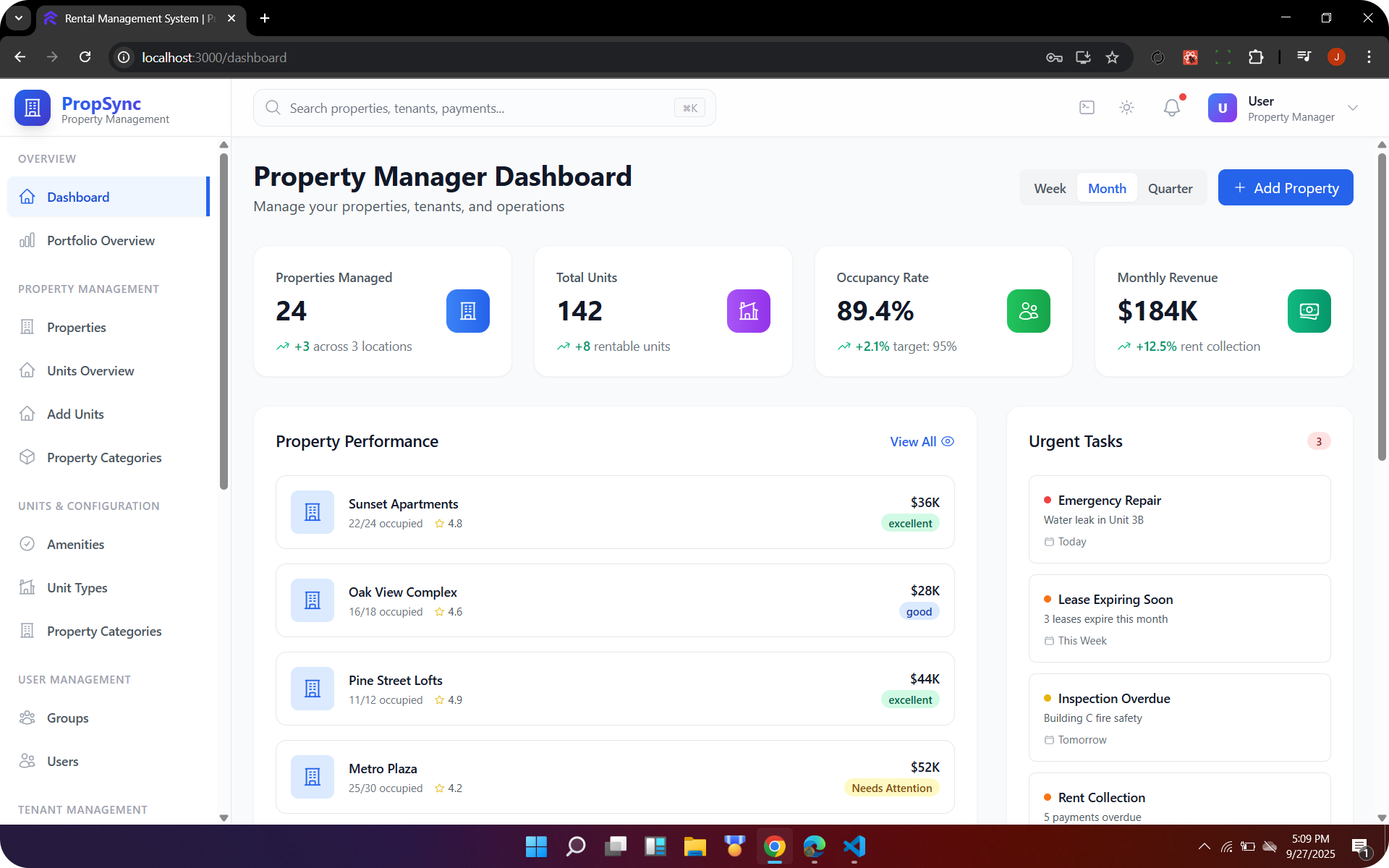Image resolution: width=1389 pixels, height=868 pixels.
Task: Open the Emergency Repair urgent task
Action: (1179, 519)
